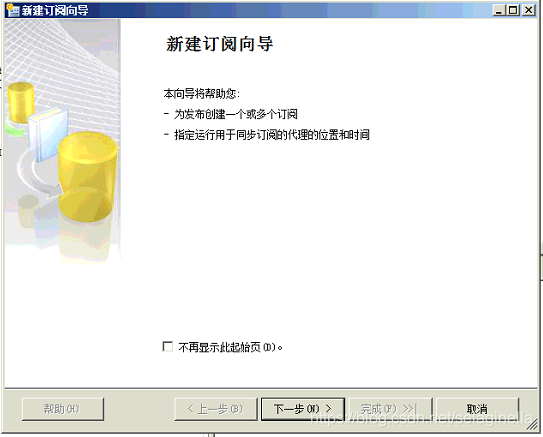The image size is (543, 437).
Task: Click the wizard icon in the title bar
Action: 13,10
